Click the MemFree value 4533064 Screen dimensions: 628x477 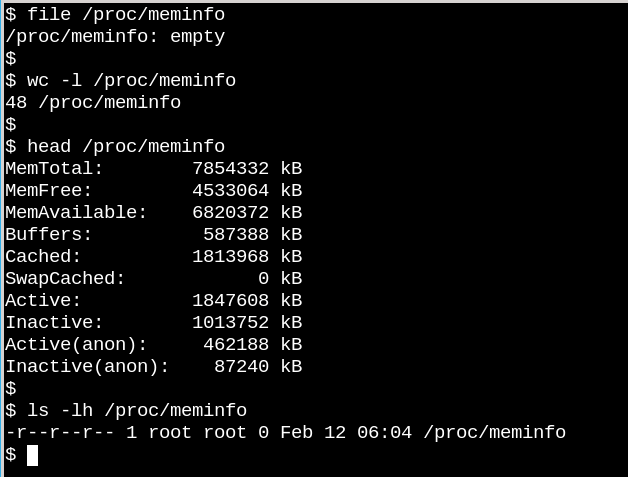point(230,191)
